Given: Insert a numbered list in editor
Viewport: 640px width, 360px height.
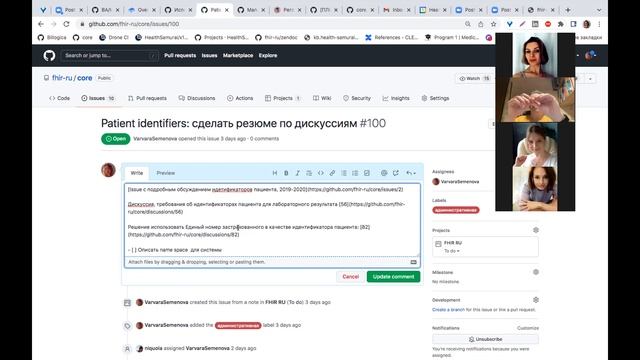Looking at the screenshot, I should click(355, 173).
